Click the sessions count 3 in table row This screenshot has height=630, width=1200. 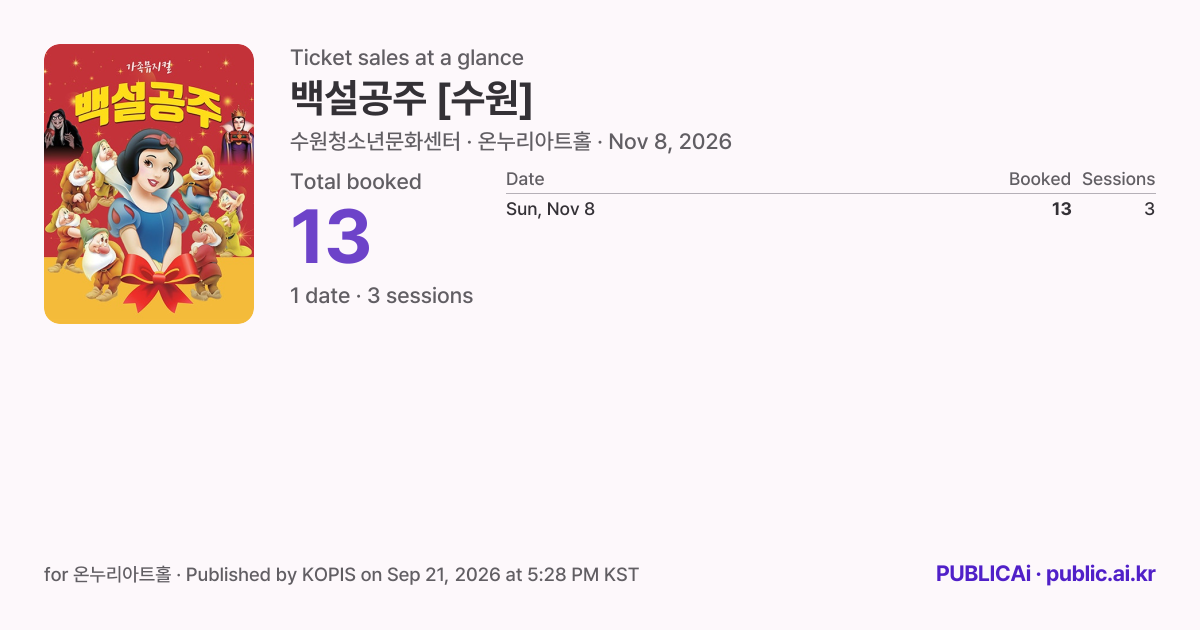[1150, 209]
